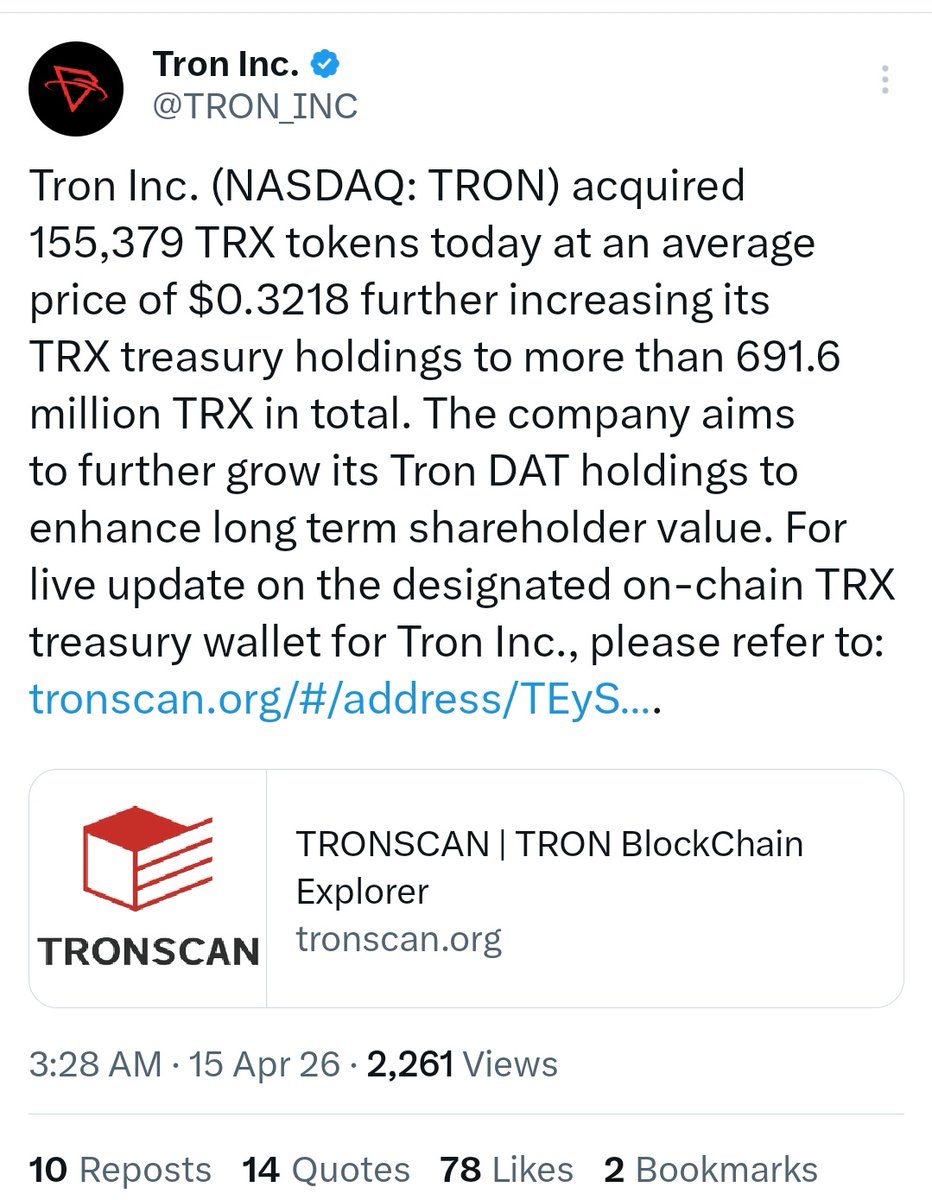Show the 78 Likes list

click(506, 1169)
